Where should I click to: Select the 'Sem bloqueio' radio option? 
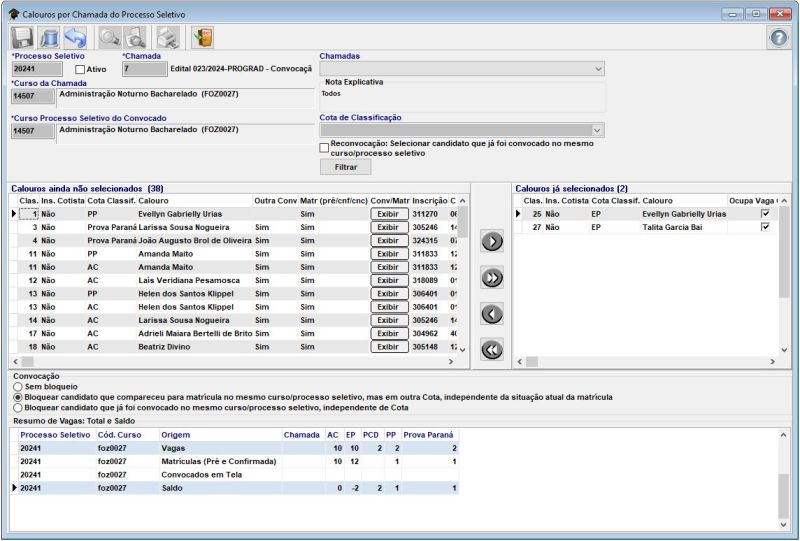[x=17, y=385]
